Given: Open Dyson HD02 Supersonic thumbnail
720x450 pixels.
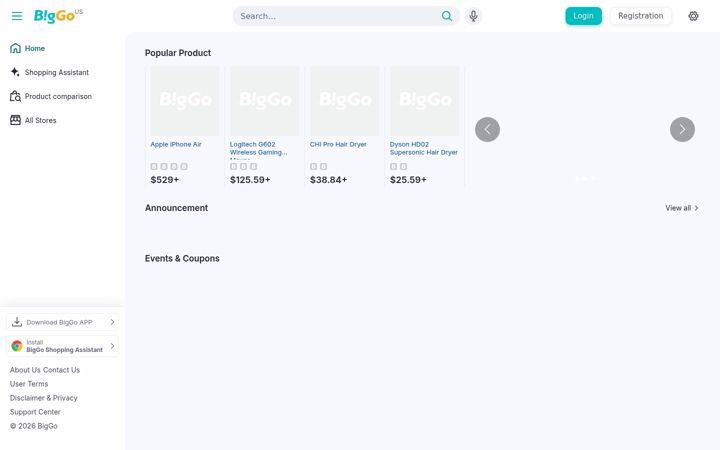Looking at the screenshot, I should (x=424, y=101).
